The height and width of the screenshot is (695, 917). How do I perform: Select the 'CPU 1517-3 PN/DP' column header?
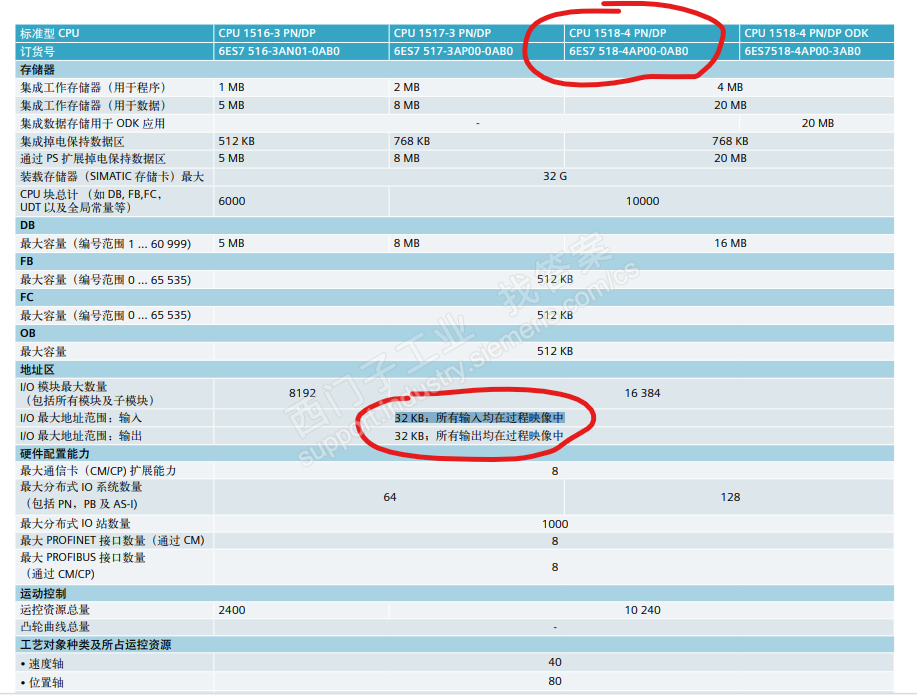point(442,33)
